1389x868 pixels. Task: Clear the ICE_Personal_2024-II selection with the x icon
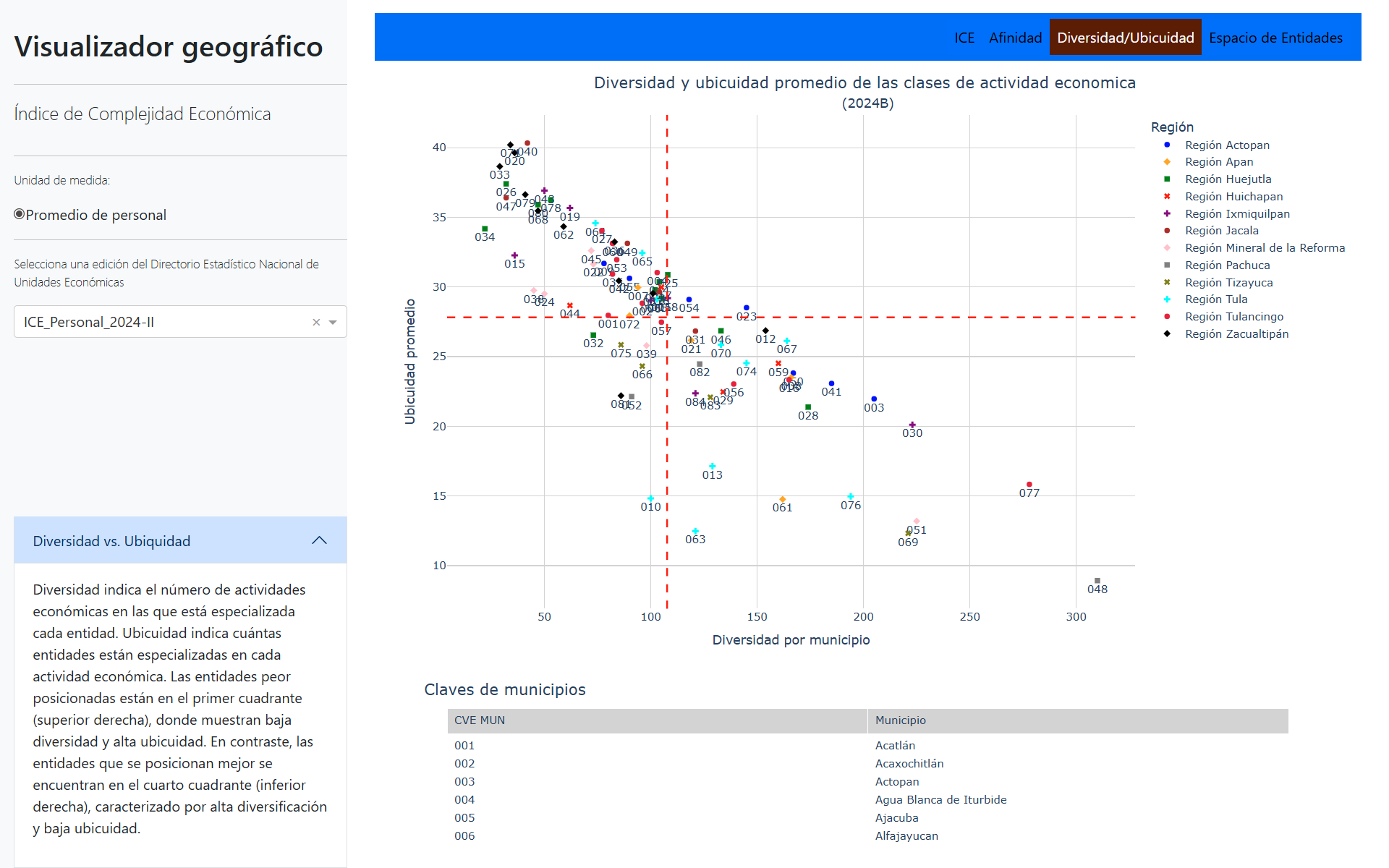316,323
